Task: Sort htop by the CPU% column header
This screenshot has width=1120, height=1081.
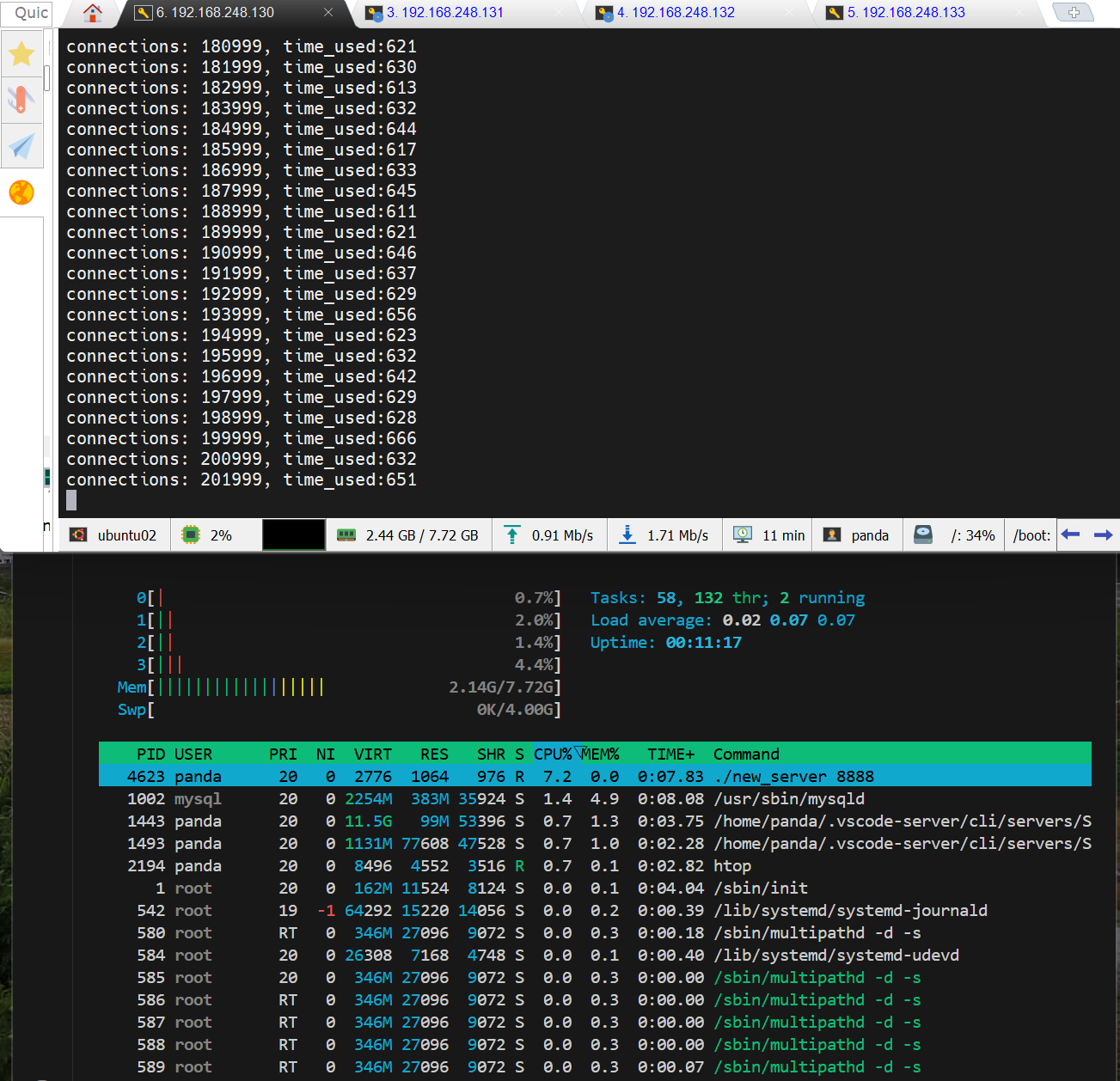Action: [x=553, y=754]
